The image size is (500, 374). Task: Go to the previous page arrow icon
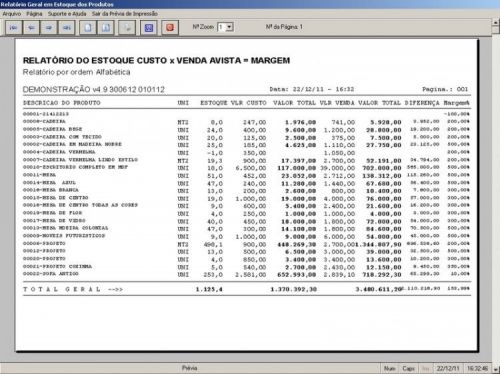pyautogui.click(x=31, y=28)
